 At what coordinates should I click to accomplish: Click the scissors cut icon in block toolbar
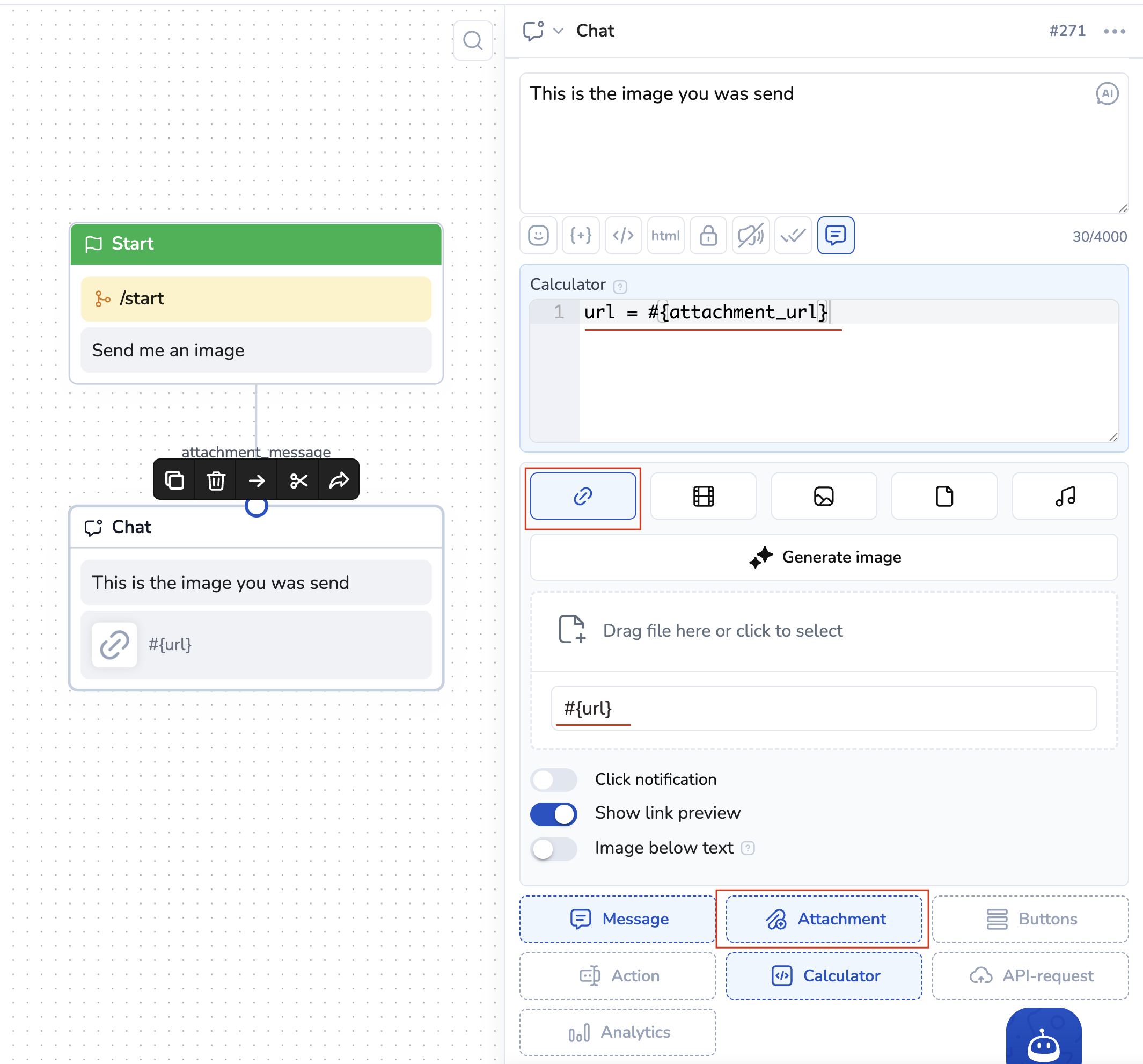tap(298, 480)
